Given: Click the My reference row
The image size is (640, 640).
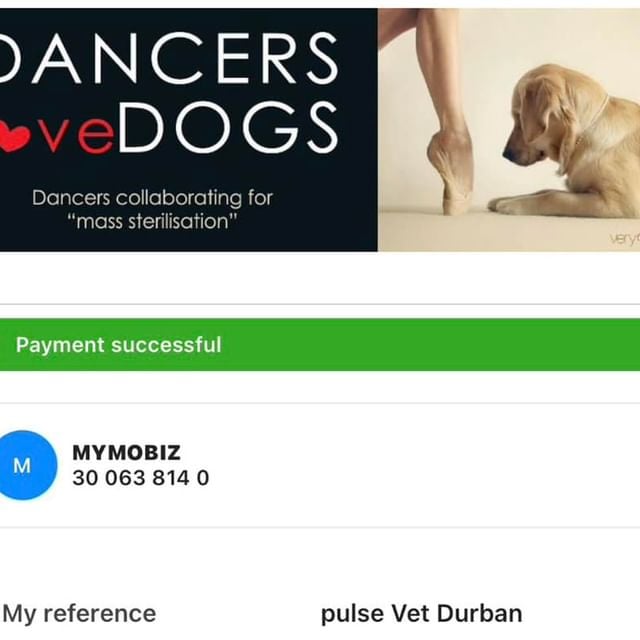Looking at the screenshot, I should (320, 613).
